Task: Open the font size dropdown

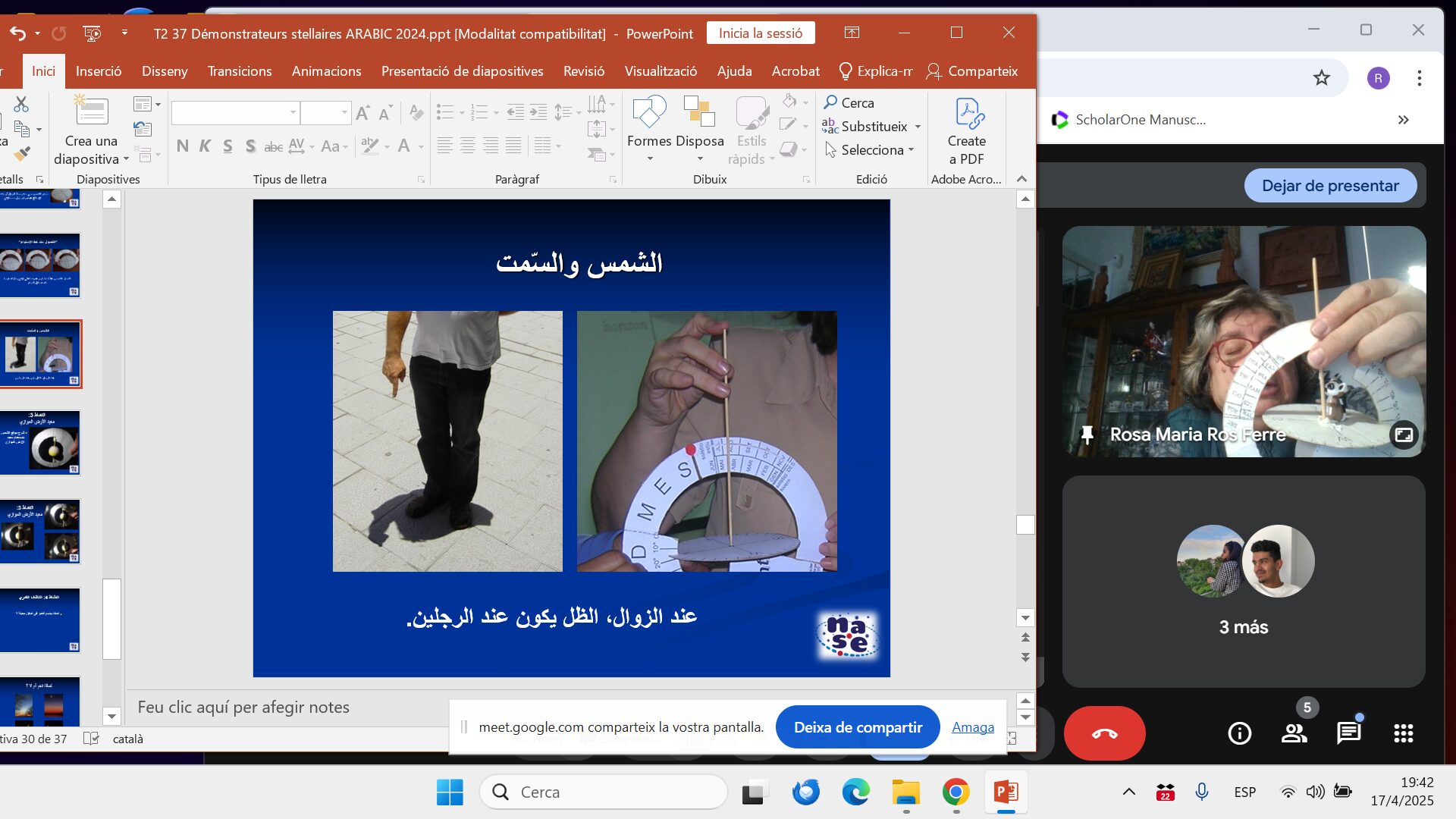Action: pyautogui.click(x=344, y=113)
